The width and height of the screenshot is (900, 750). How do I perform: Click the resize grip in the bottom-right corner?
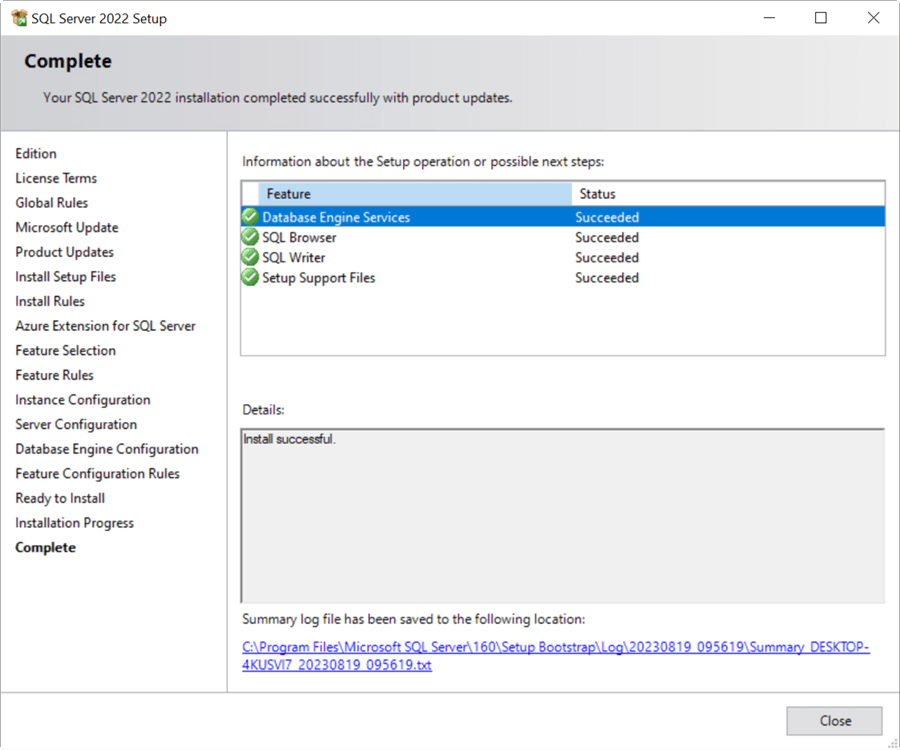click(x=893, y=743)
